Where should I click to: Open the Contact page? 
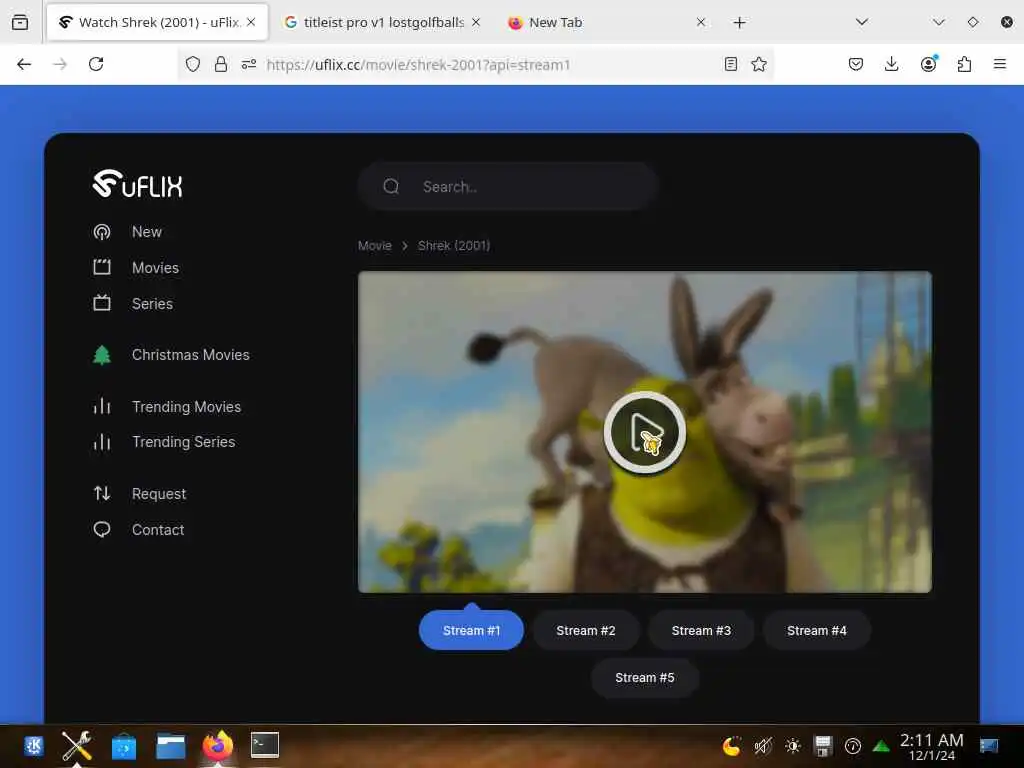point(157,530)
